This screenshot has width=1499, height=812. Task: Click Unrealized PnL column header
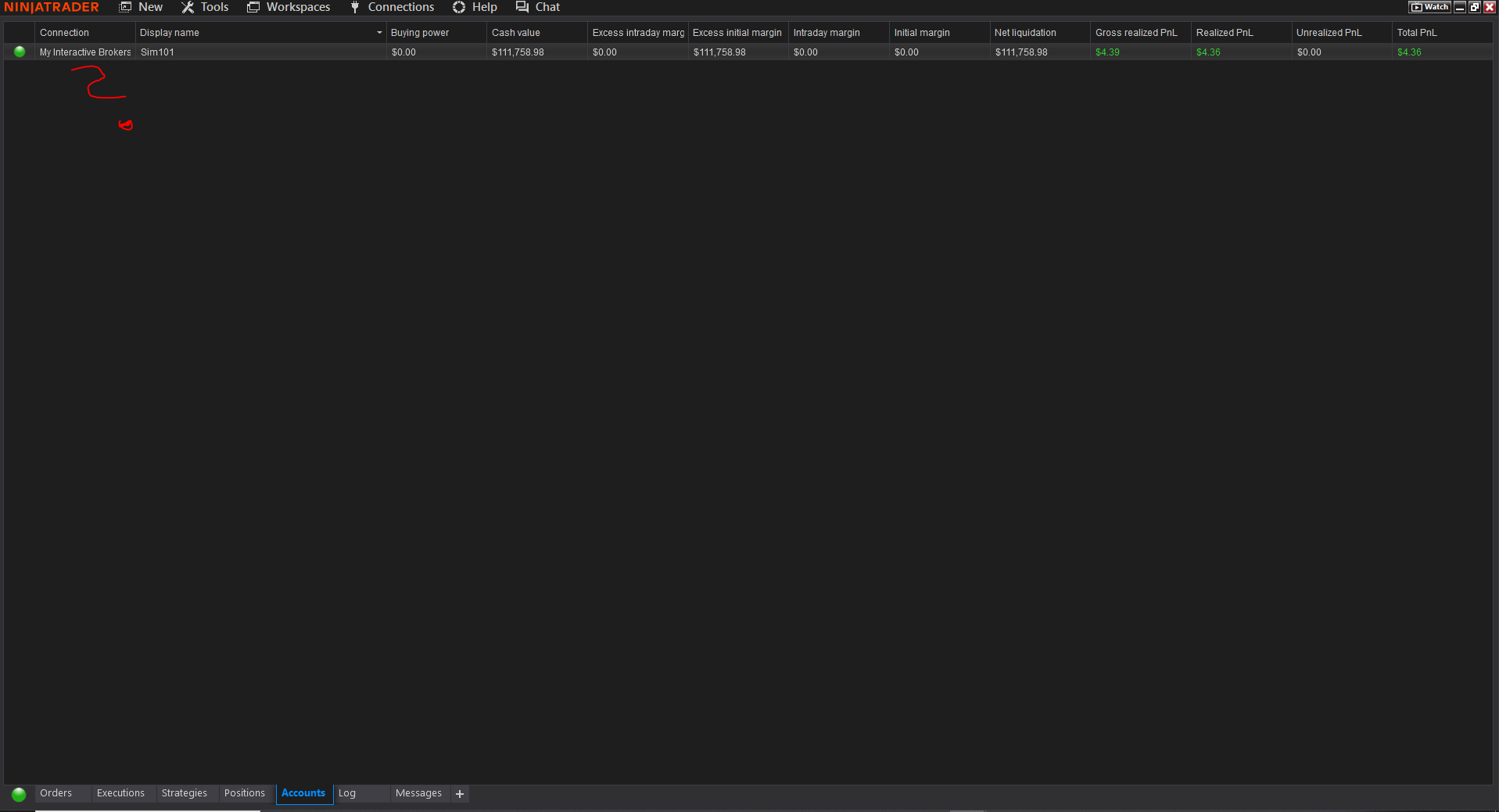pos(1342,33)
